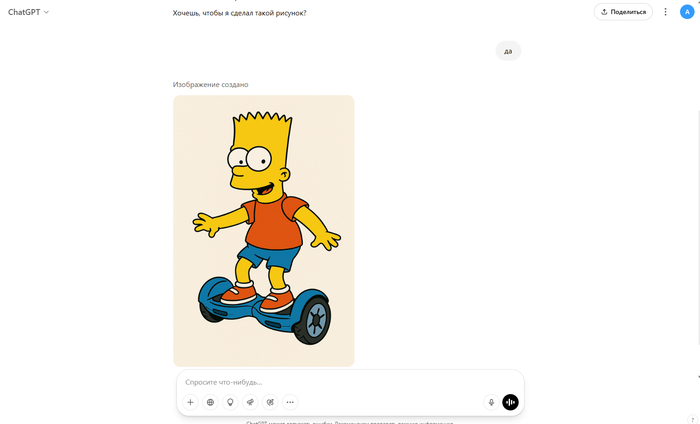Click the lightbulb reasoning icon
700x424 pixels.
(x=230, y=402)
